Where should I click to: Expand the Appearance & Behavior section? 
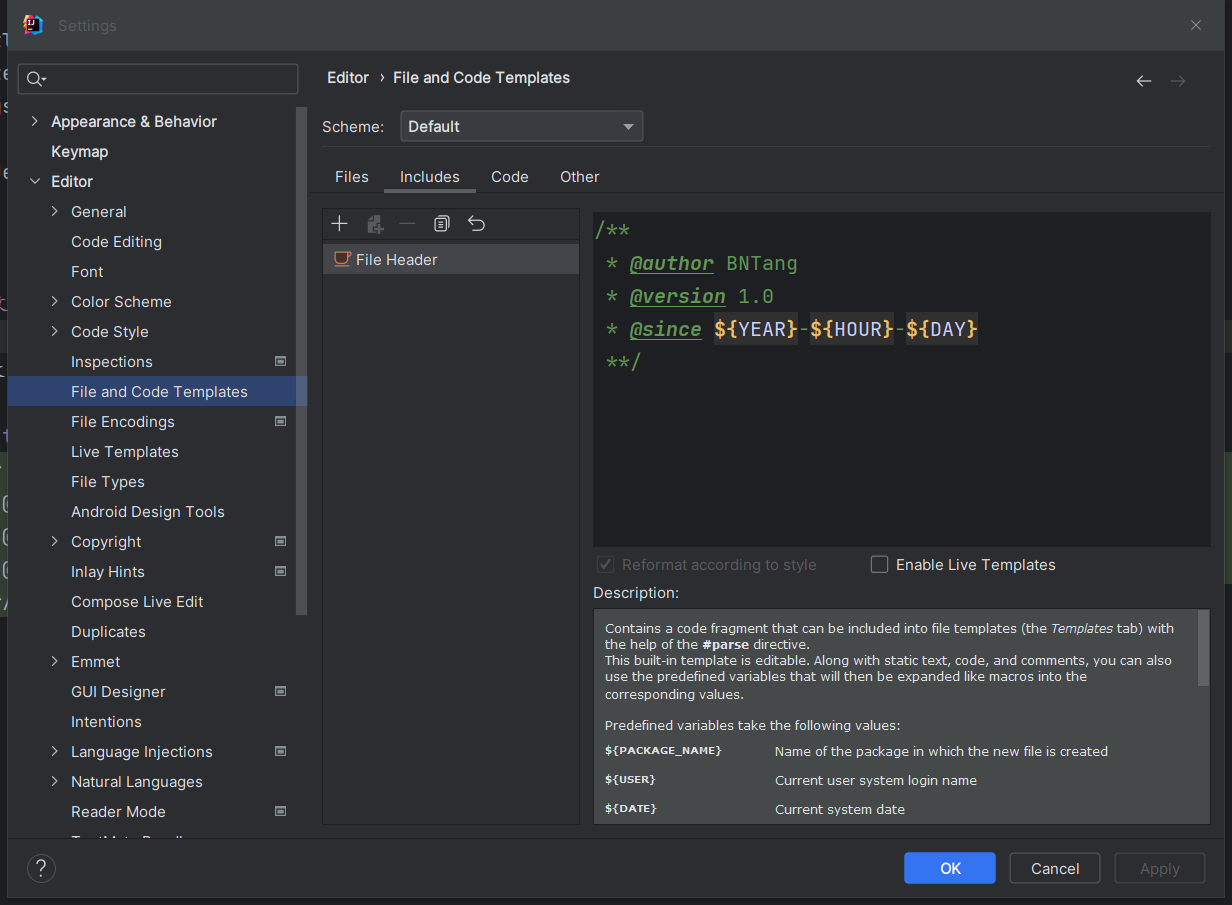(34, 121)
